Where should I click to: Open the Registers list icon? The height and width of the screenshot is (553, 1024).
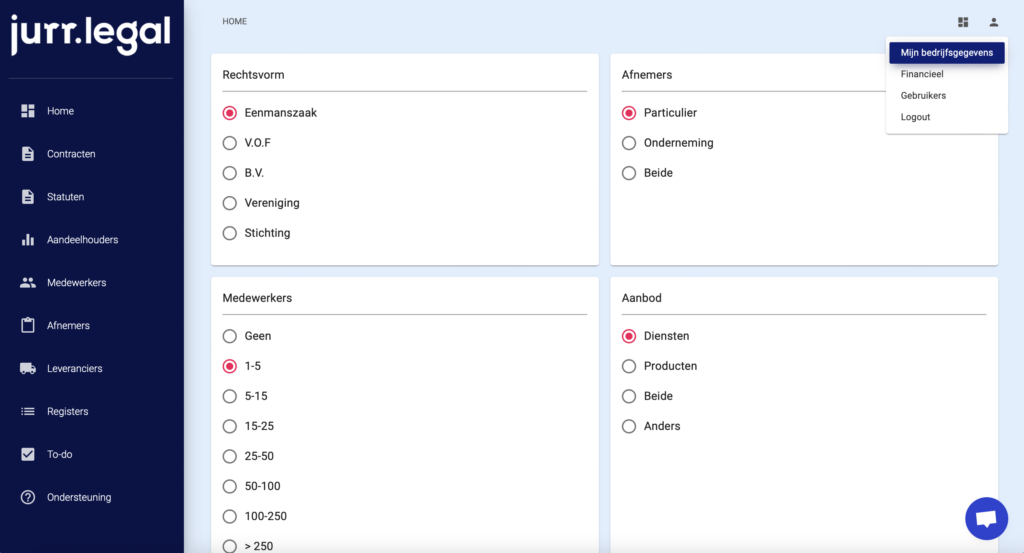(27, 411)
